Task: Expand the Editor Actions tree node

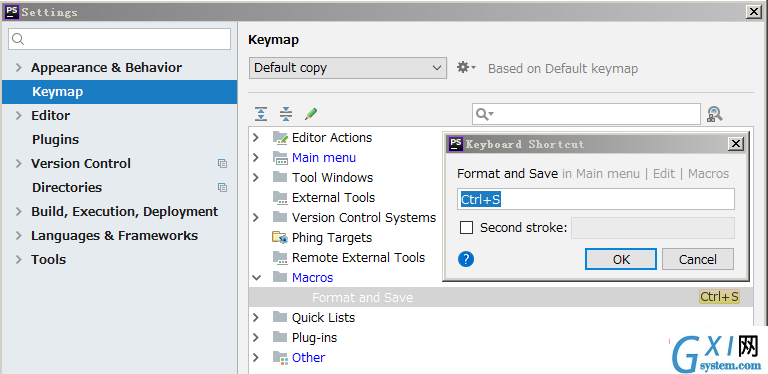Action: point(256,138)
